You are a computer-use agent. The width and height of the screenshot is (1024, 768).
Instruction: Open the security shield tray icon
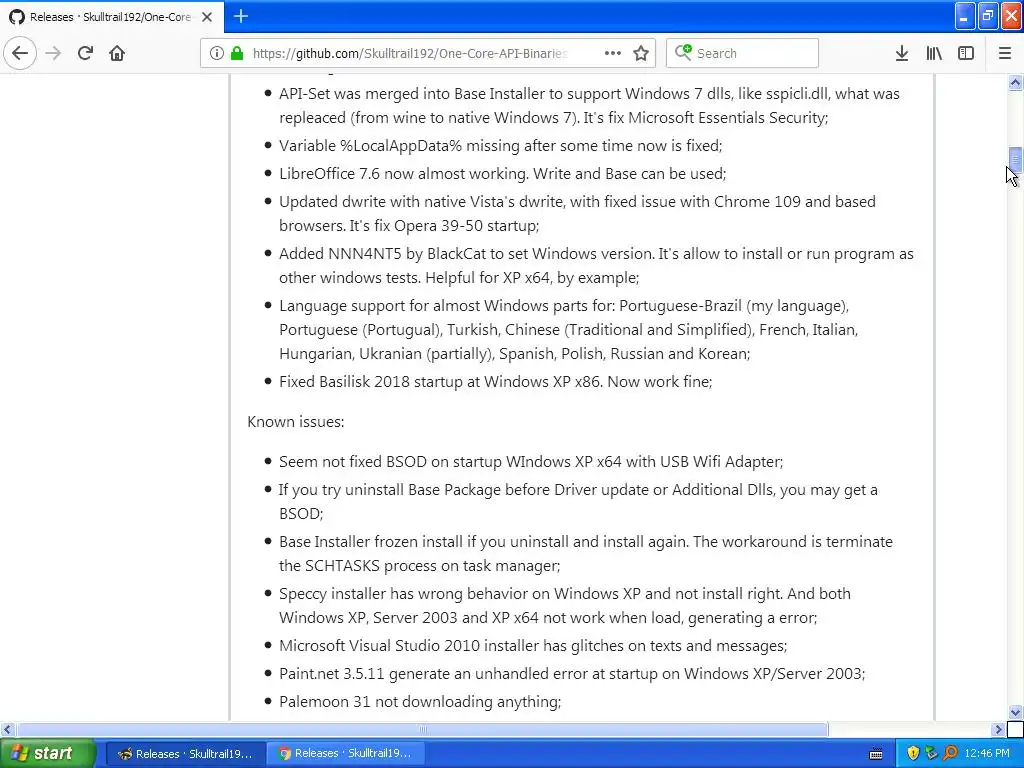[x=913, y=753]
